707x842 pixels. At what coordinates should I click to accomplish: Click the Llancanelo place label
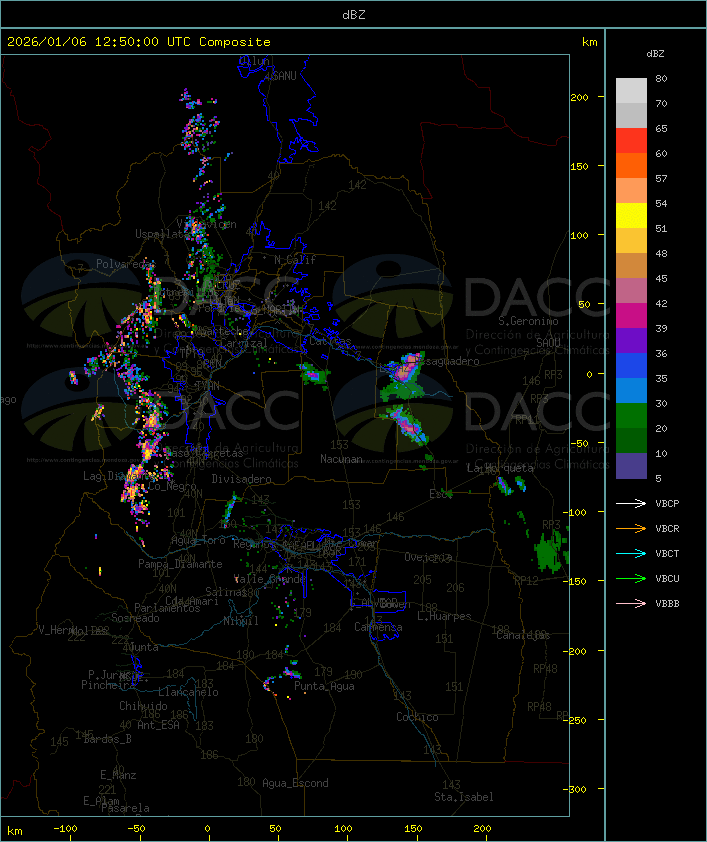pos(188,692)
